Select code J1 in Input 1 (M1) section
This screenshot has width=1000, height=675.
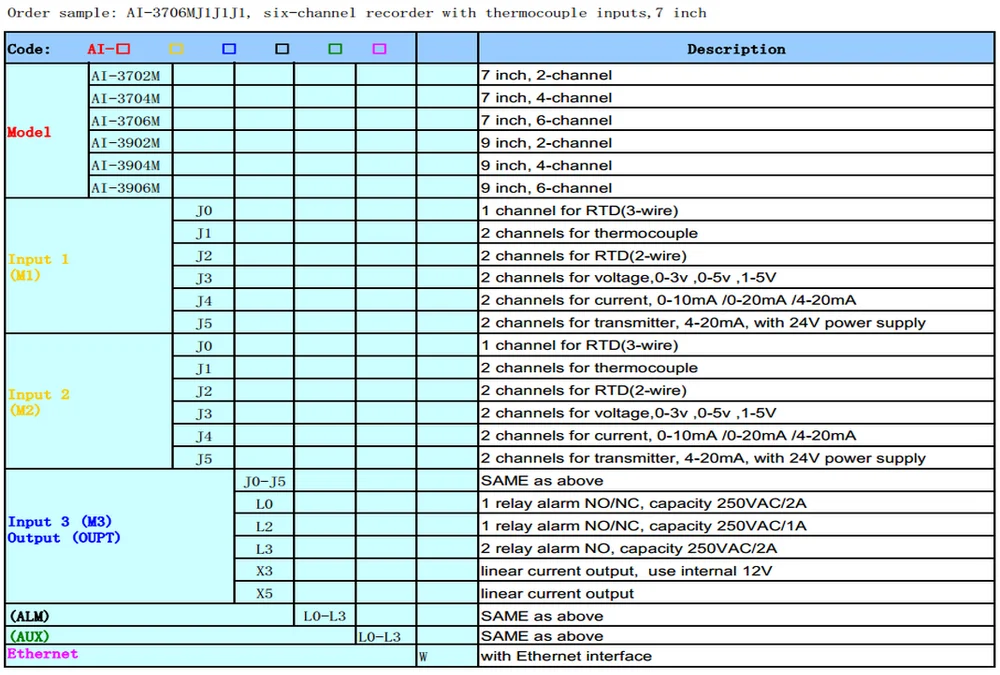(203, 234)
